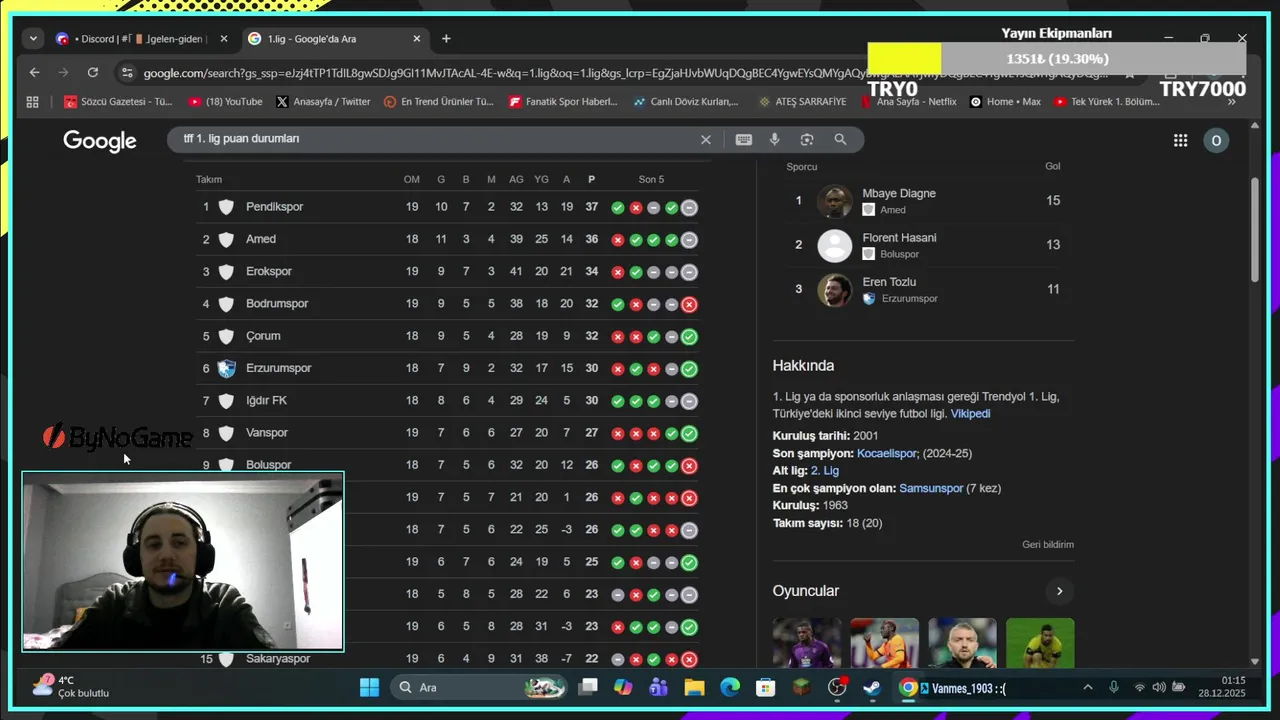The width and height of the screenshot is (1280, 720).
Task: Expand more bookmarks overflow chevron
Action: [x=1232, y=102]
